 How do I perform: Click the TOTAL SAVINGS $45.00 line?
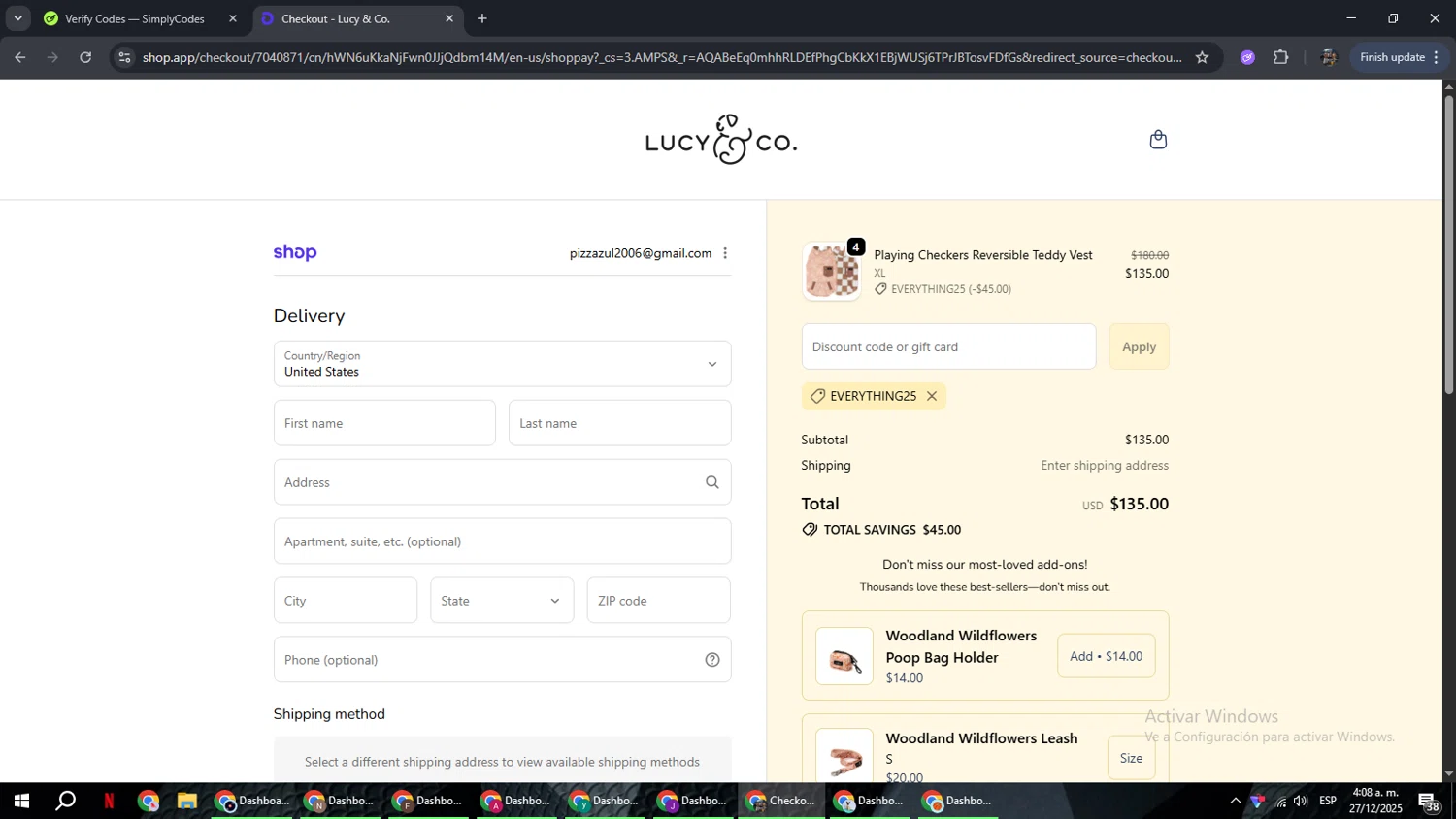(881, 530)
